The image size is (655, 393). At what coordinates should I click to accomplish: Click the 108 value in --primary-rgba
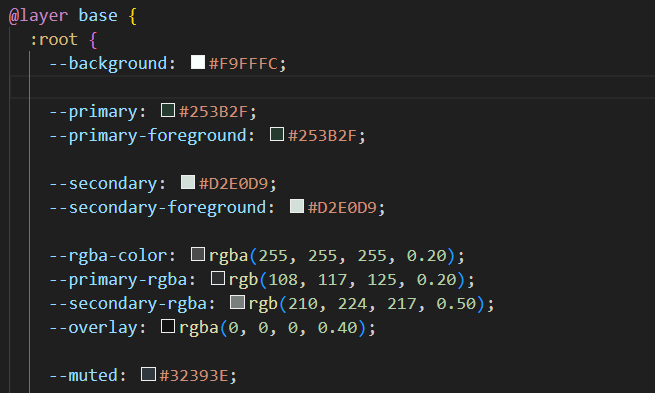283,280
